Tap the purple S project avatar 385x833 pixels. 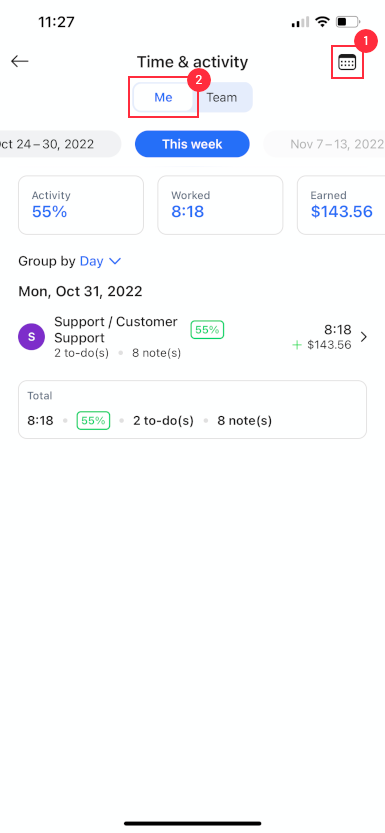click(x=31, y=337)
